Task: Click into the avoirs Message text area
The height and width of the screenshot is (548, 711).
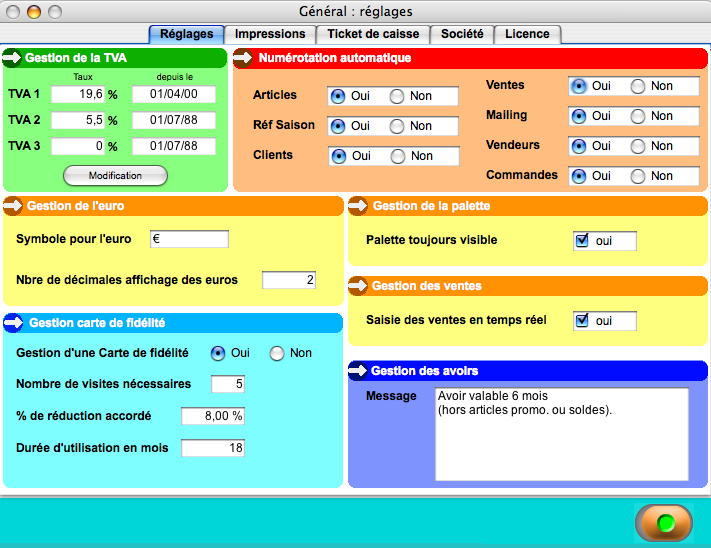Action: pyautogui.click(x=562, y=434)
